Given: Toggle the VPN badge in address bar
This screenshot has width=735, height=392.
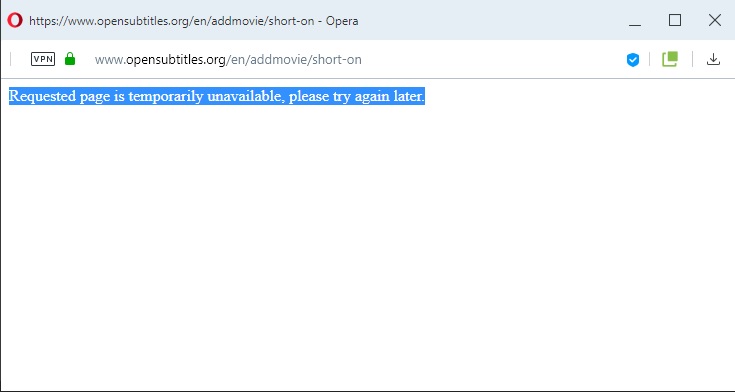Looking at the screenshot, I should point(43,59).
